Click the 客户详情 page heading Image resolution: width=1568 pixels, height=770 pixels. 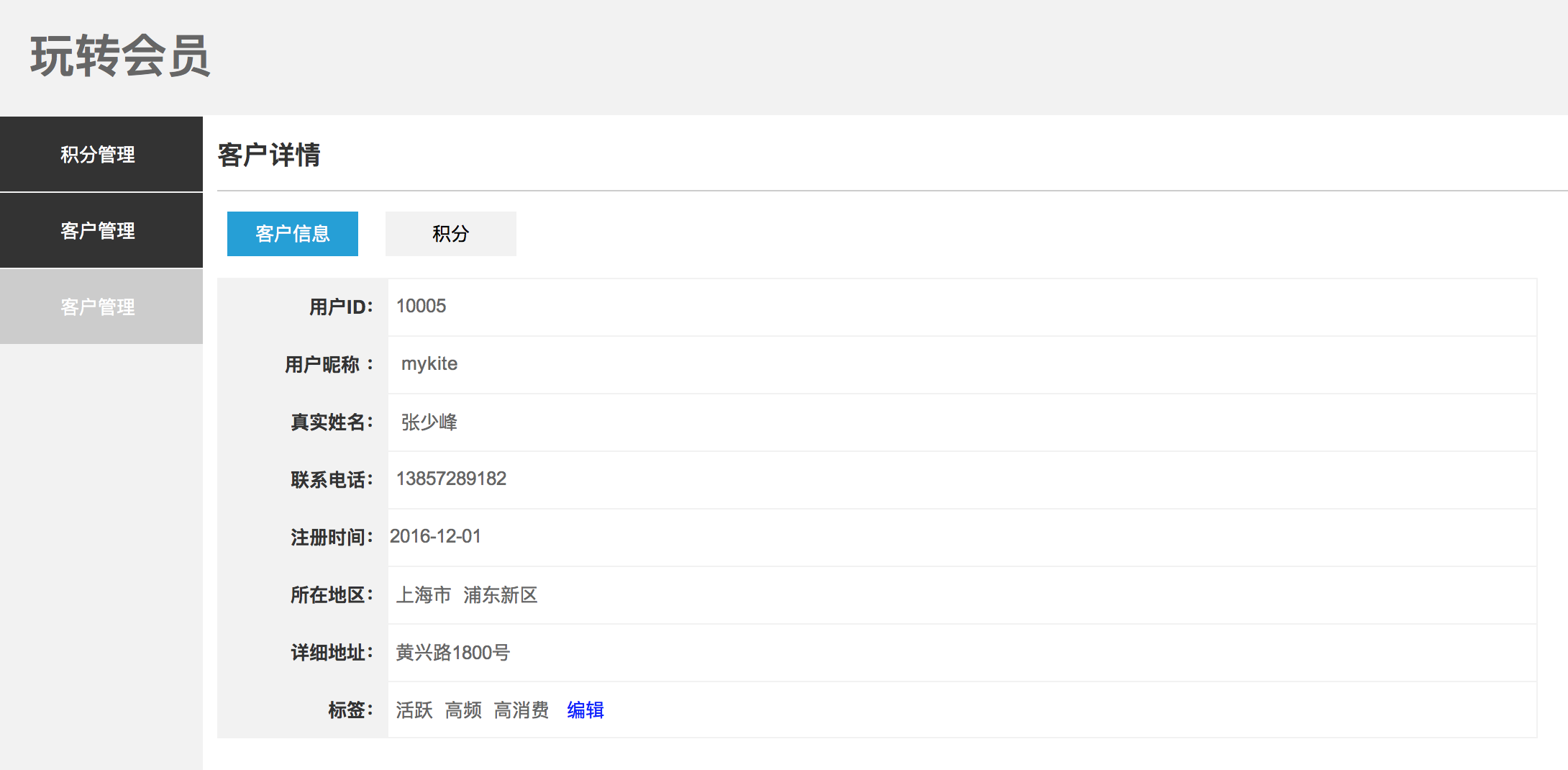pyautogui.click(x=269, y=155)
